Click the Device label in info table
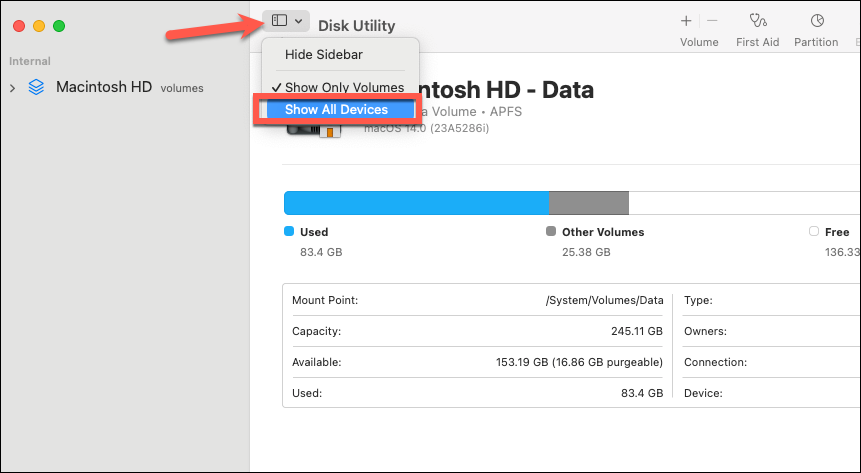 point(703,393)
